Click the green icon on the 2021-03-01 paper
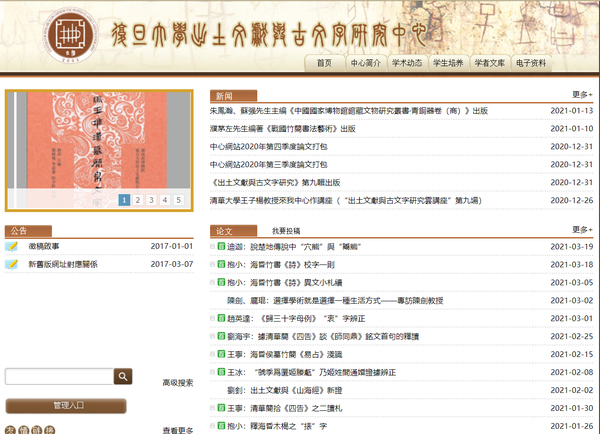This screenshot has height=434, width=600. [221, 318]
